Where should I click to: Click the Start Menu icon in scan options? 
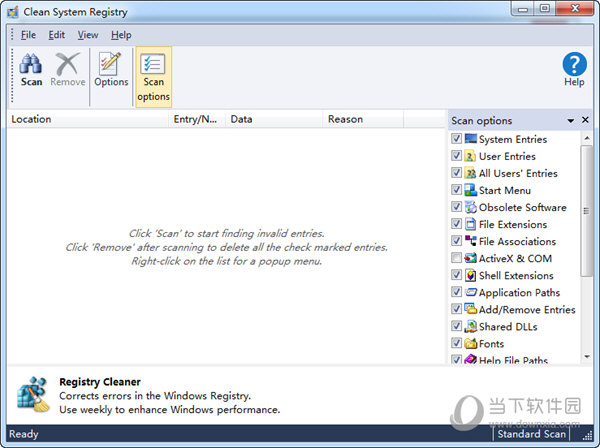click(470, 190)
